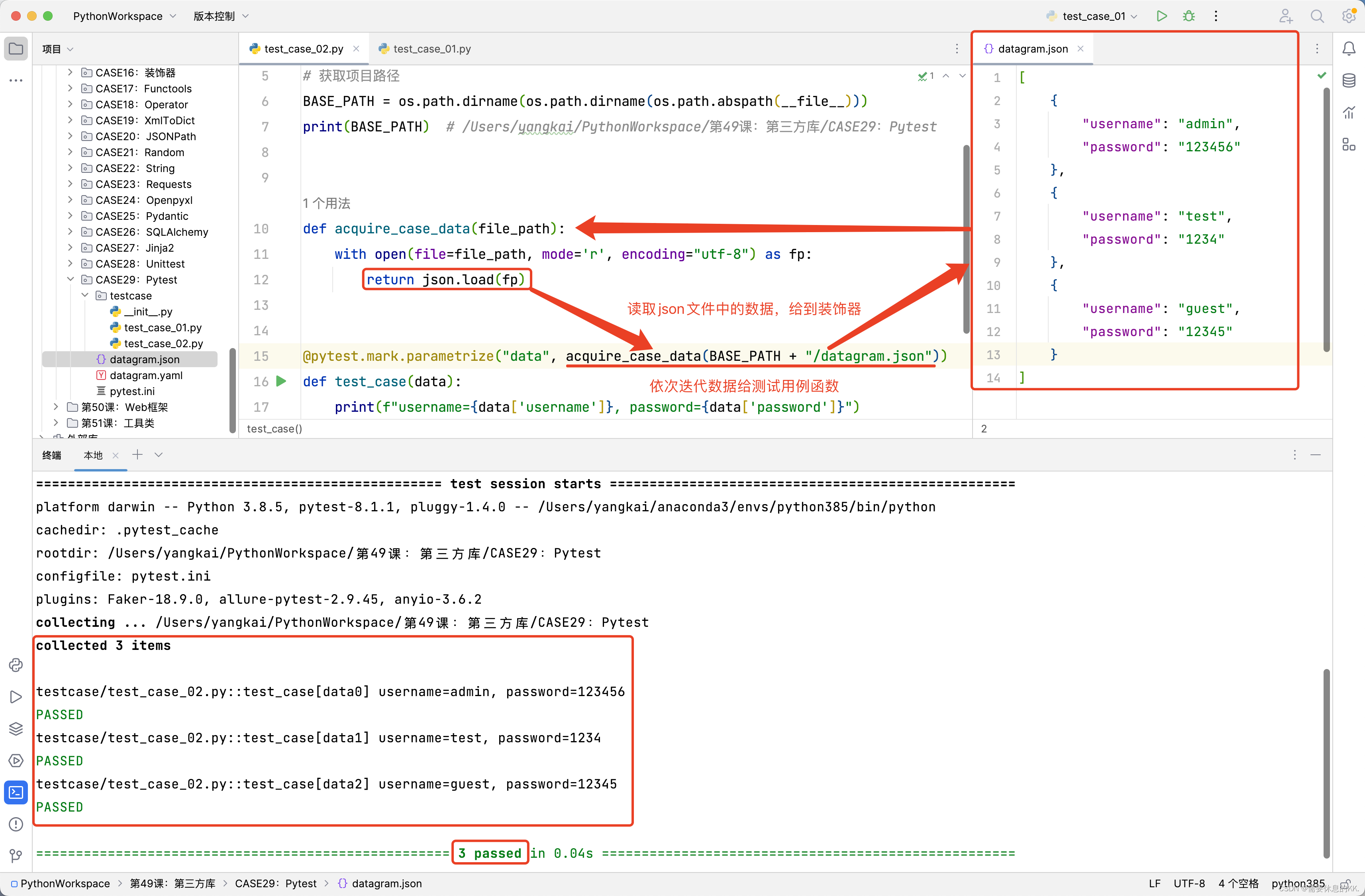Open the inspections widget showing 1 typo
The height and width of the screenshot is (896, 1365).
926,76
